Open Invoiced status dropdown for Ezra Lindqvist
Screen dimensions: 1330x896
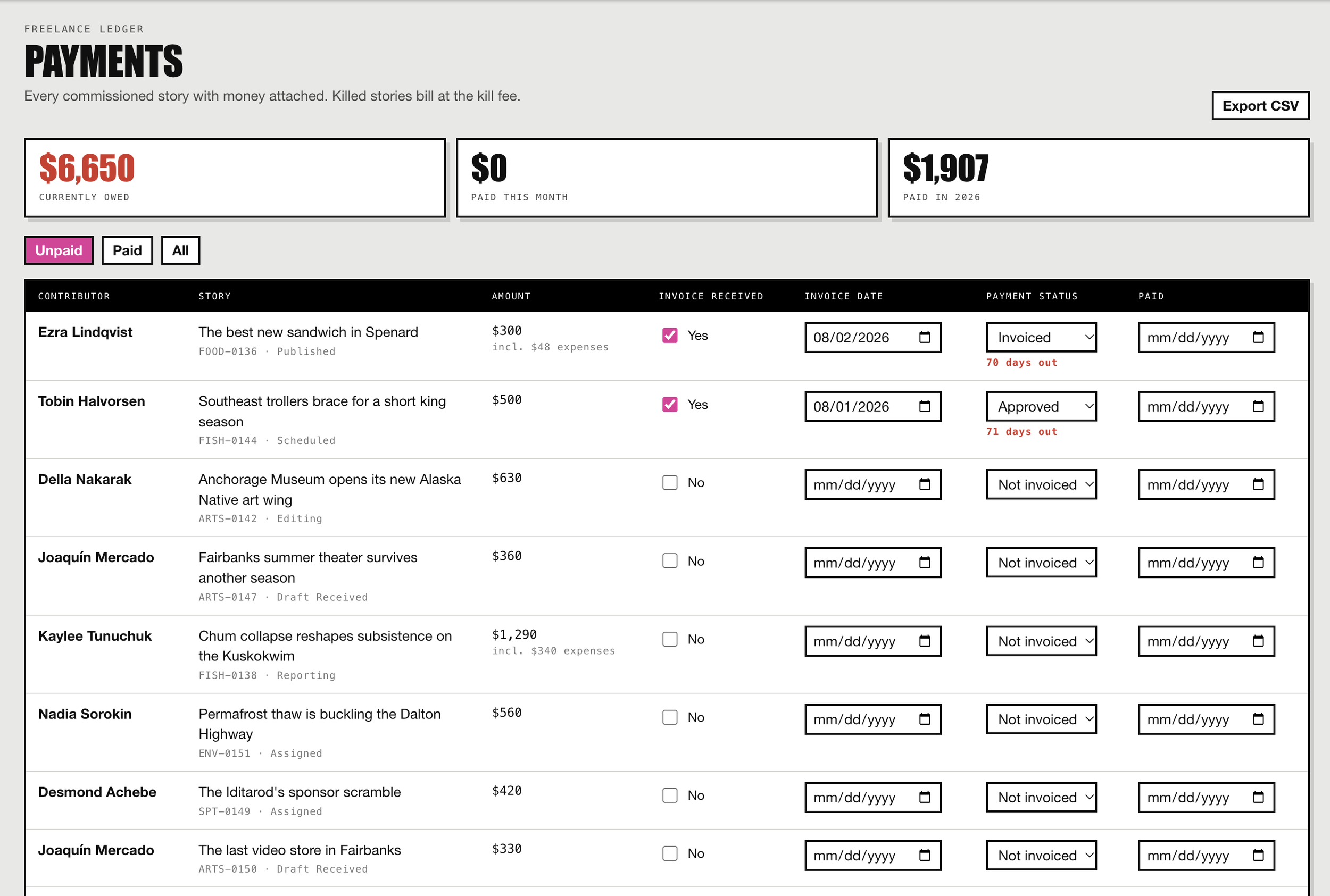[1041, 337]
